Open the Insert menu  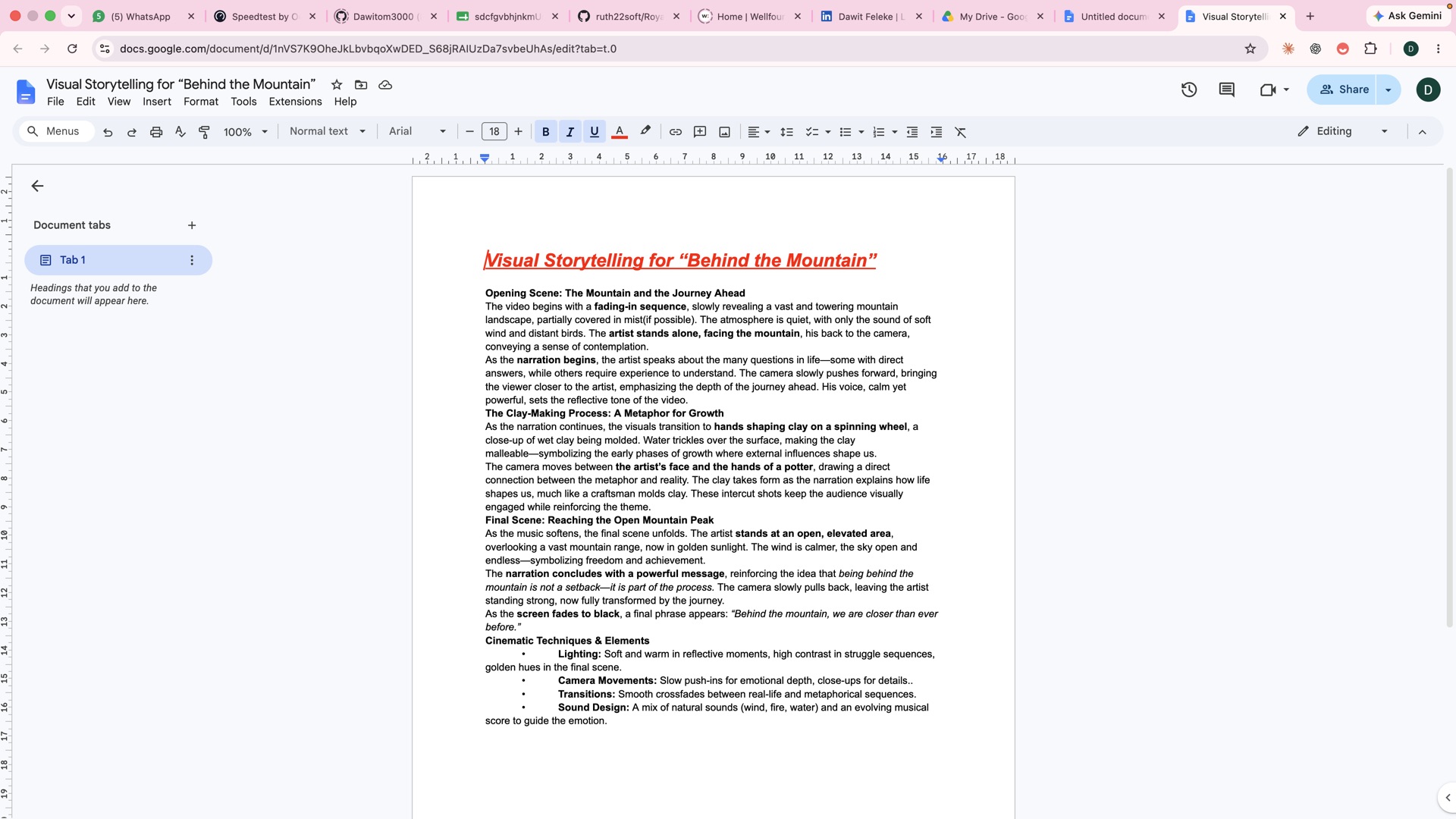(157, 102)
